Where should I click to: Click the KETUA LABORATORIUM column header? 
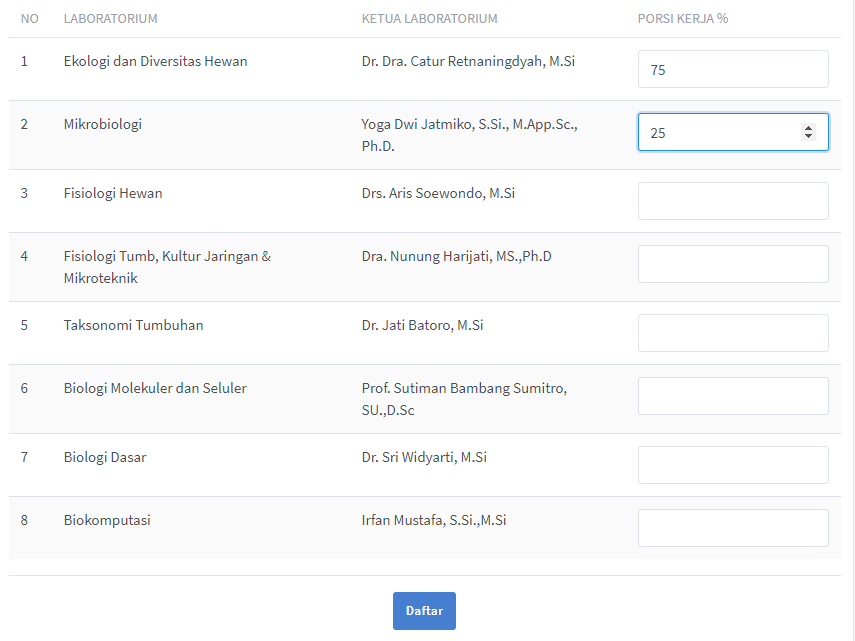click(x=429, y=19)
